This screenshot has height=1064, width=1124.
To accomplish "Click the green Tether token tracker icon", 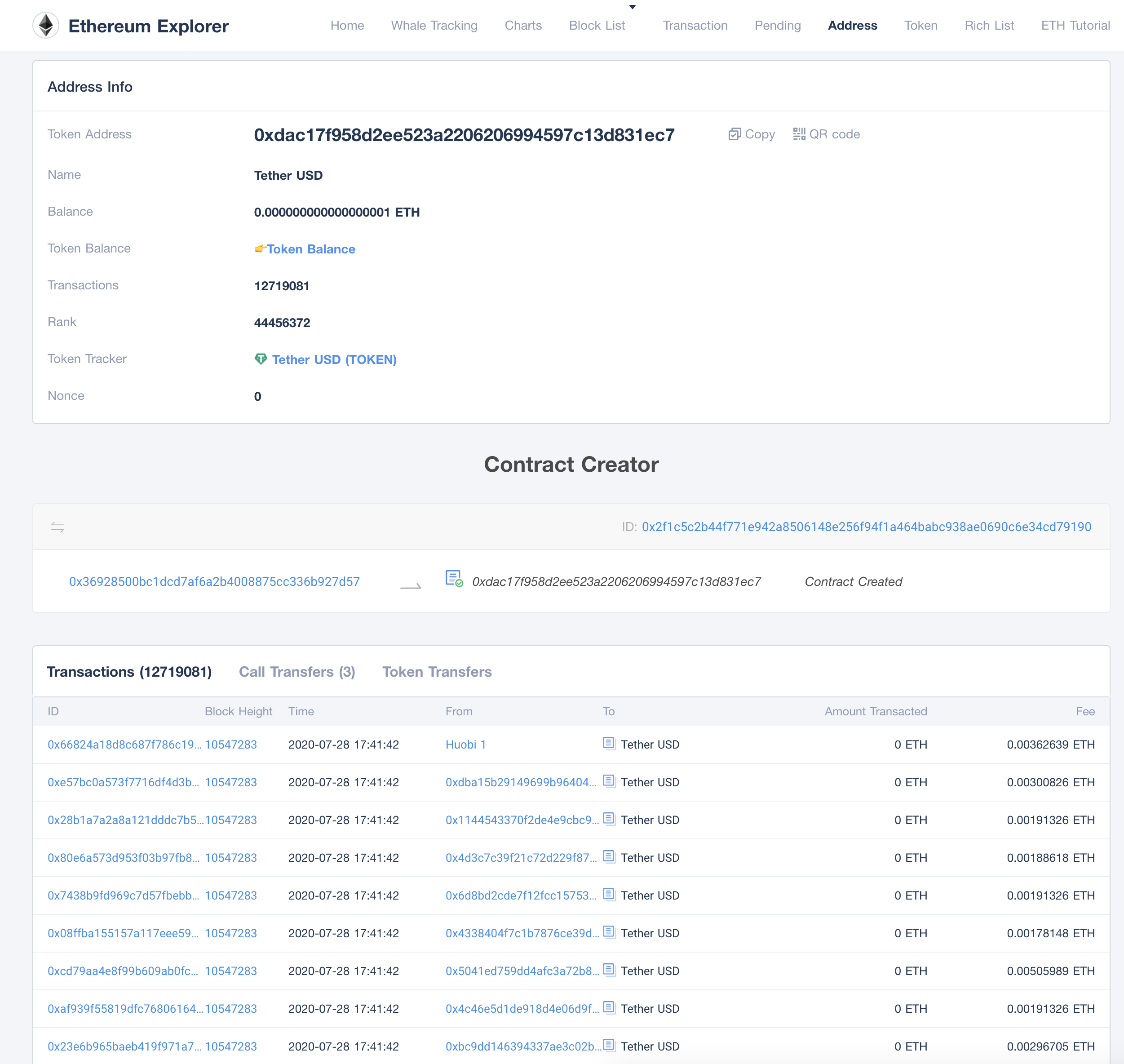I will pyautogui.click(x=261, y=359).
